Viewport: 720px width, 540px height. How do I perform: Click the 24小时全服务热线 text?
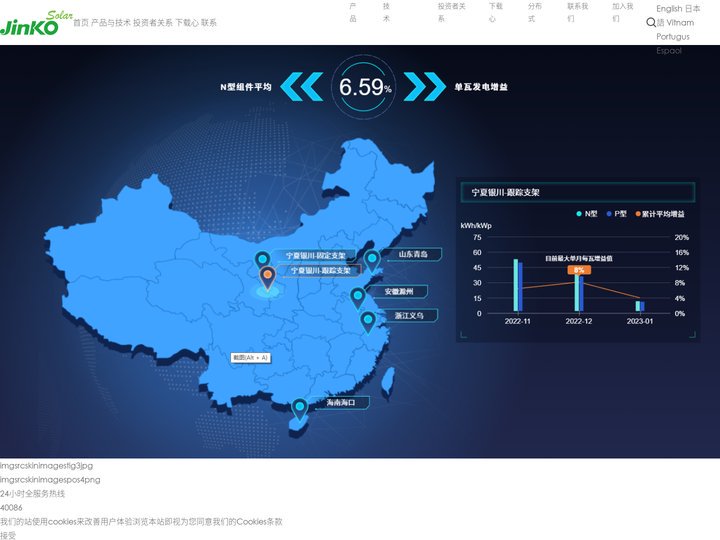pos(32,494)
